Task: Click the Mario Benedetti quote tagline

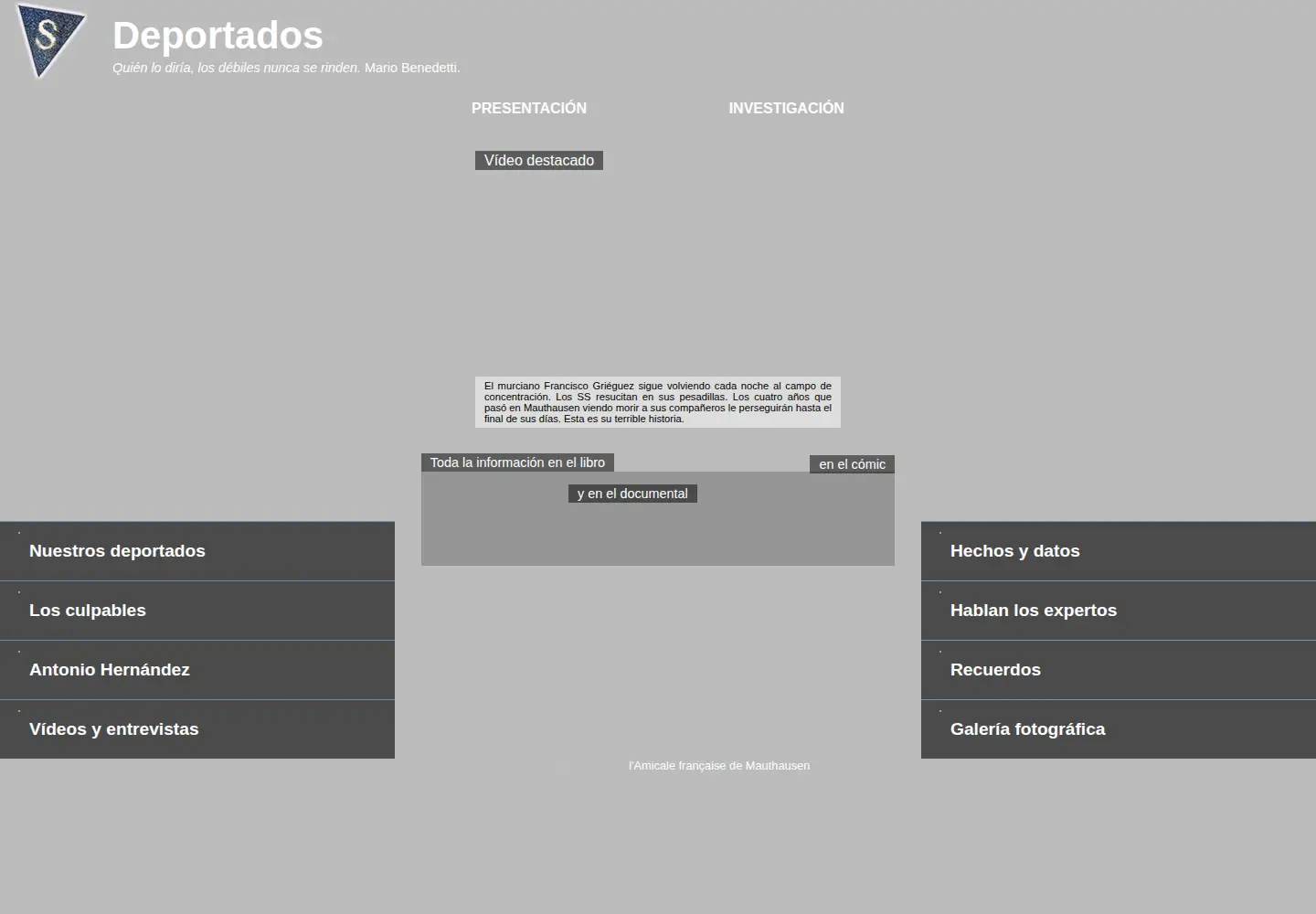Action: click(x=286, y=68)
